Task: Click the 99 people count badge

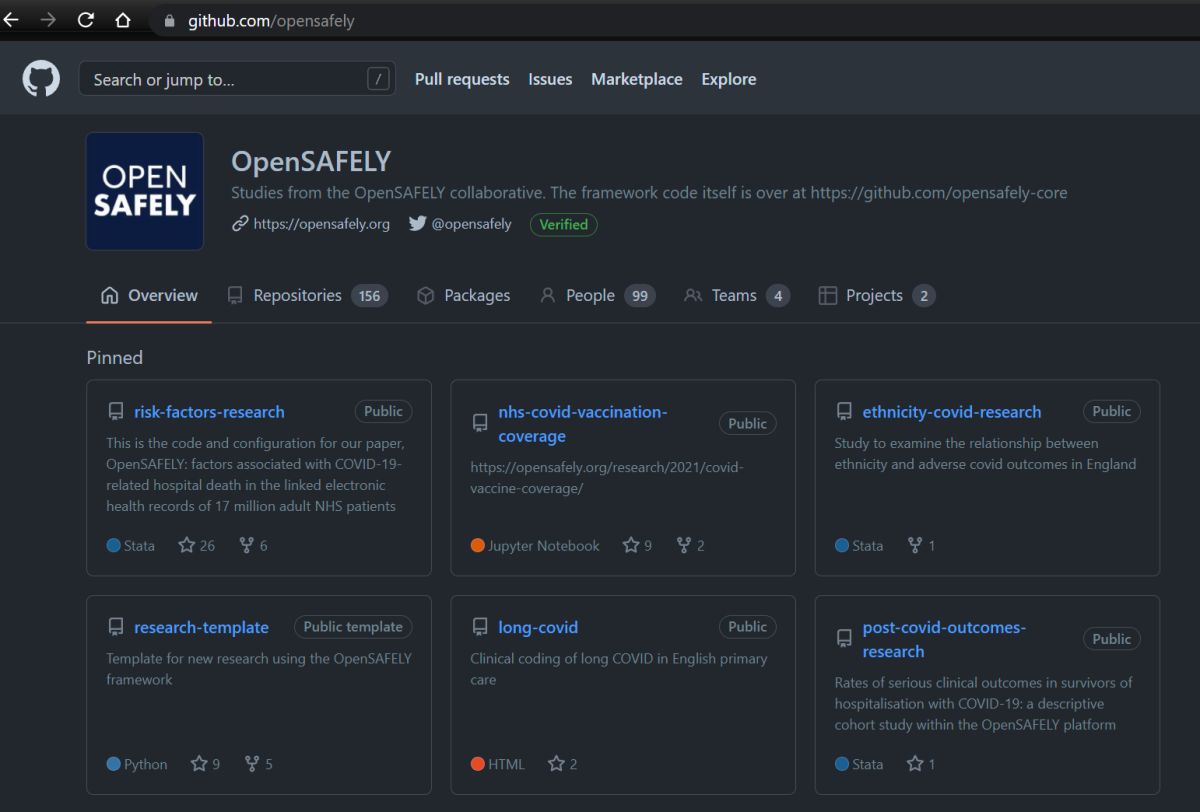Action: coord(640,295)
